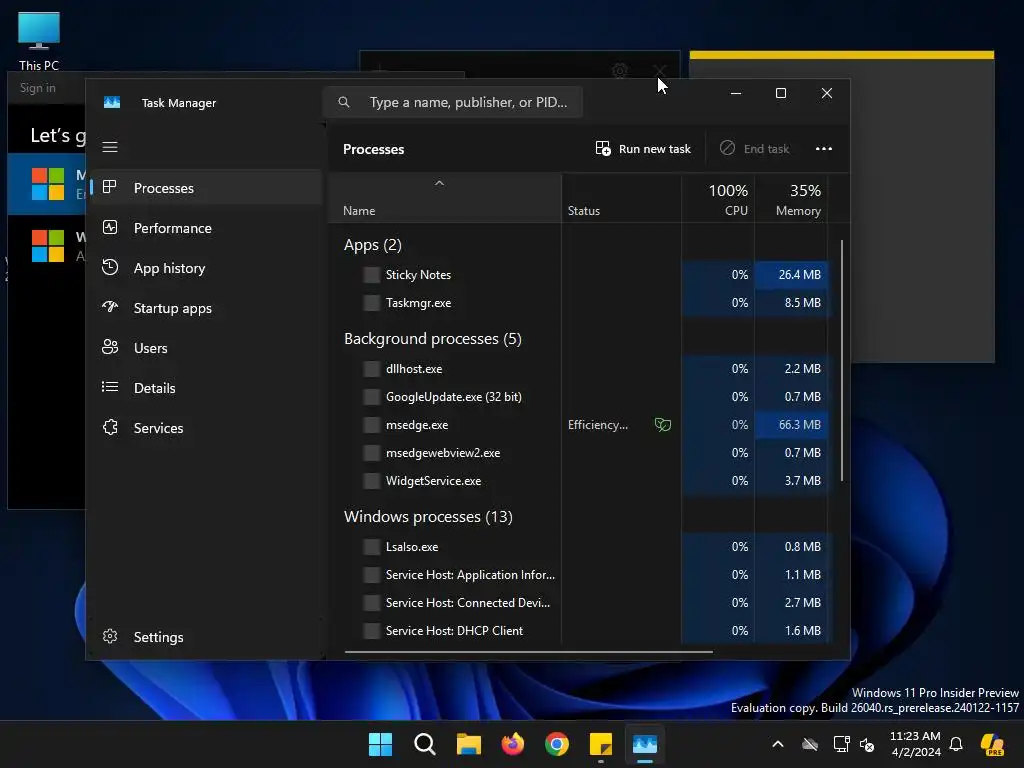Show hidden system tray icons chevron
Image resolution: width=1024 pixels, height=768 pixels.
point(778,744)
